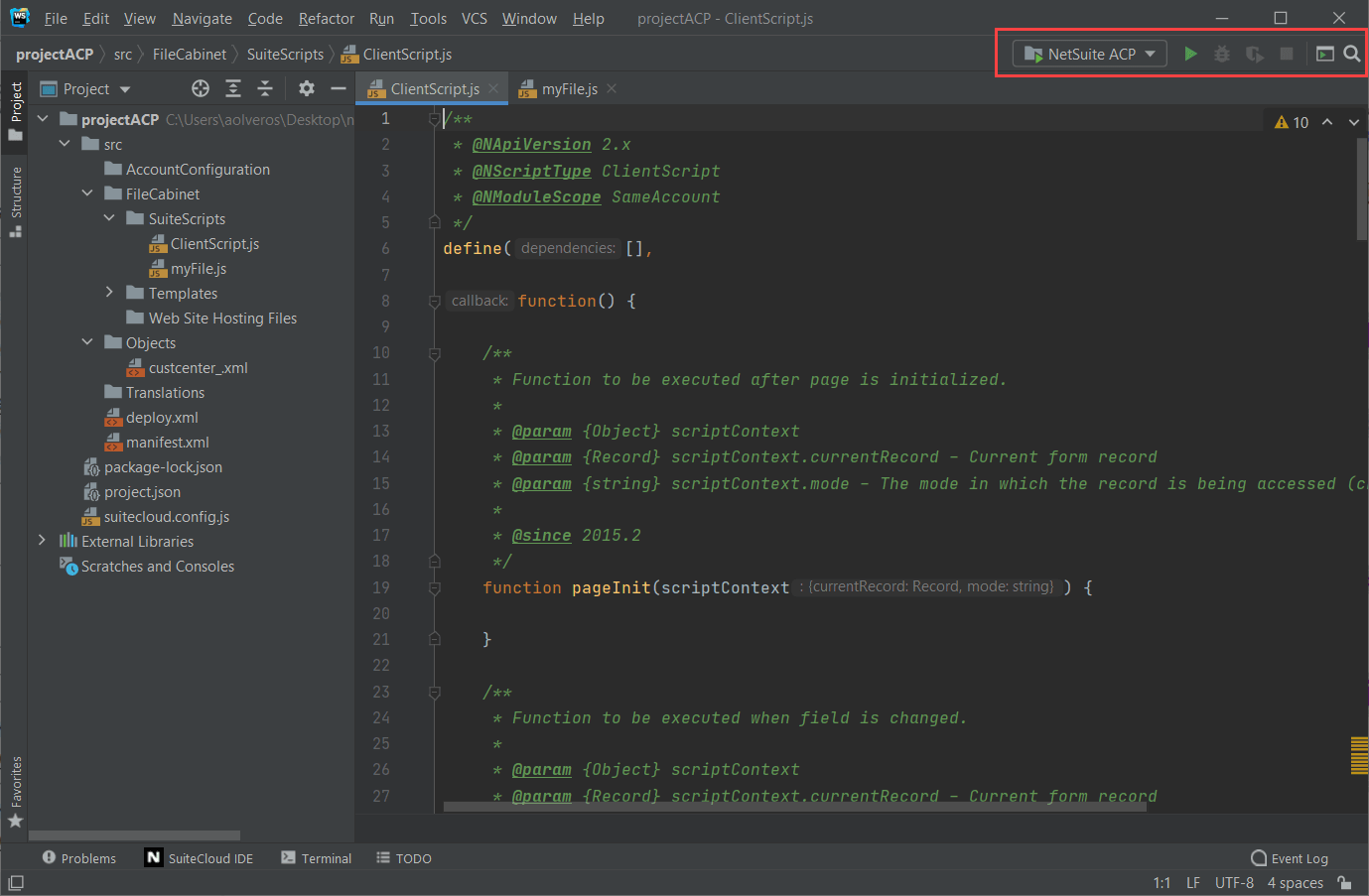This screenshot has width=1369, height=896.
Task: Switch to the myFile.js tab
Action: (569, 88)
